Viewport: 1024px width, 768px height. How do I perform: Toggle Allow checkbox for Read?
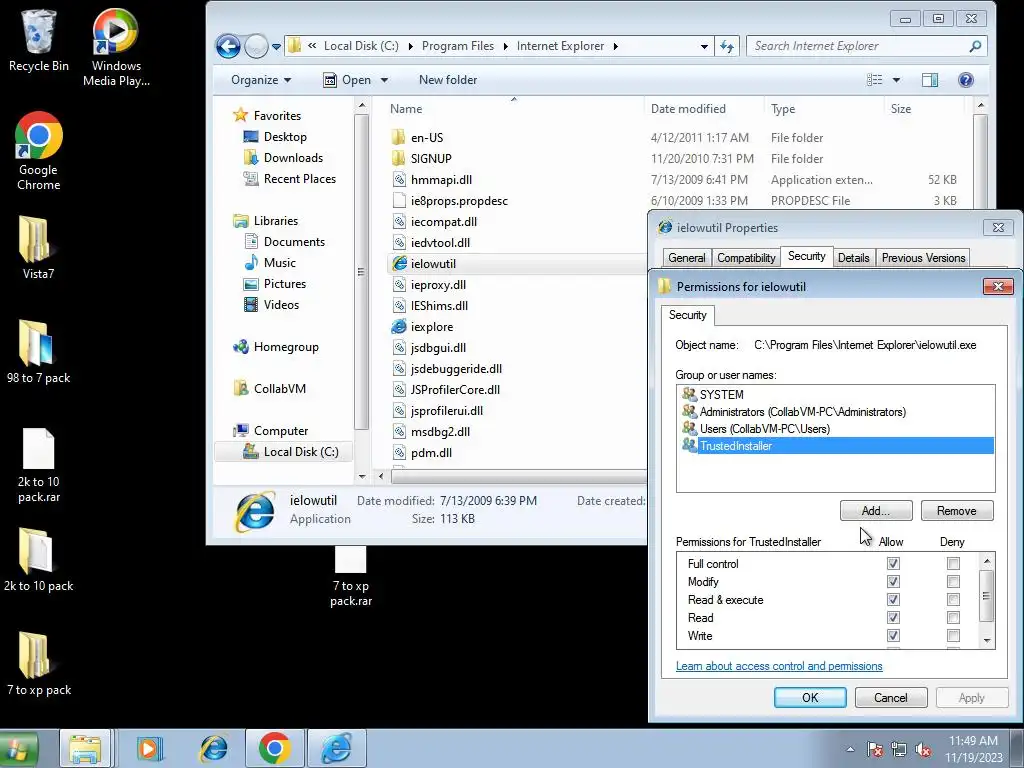tap(893, 617)
